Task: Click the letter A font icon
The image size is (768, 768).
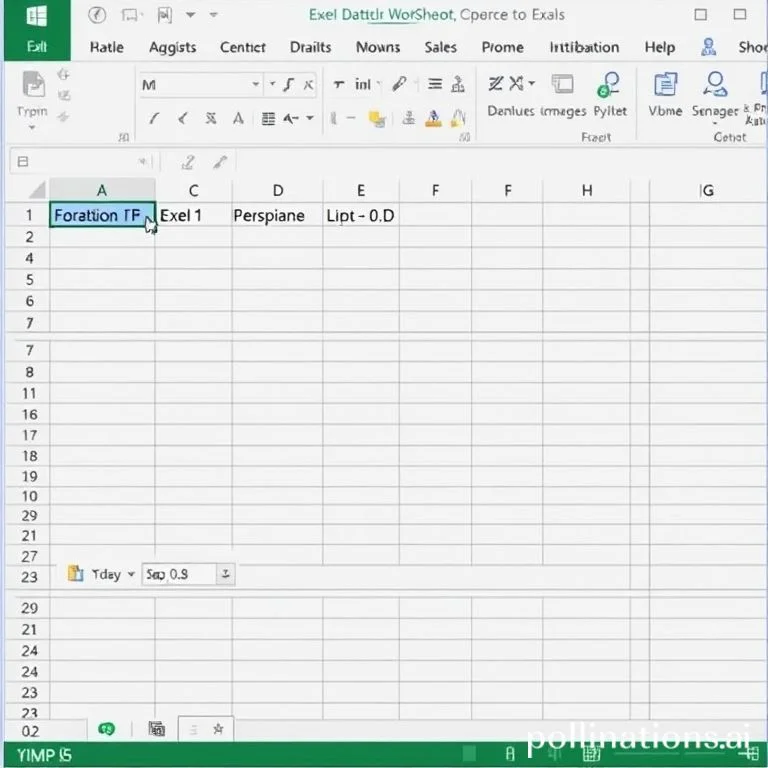Action: tap(238, 118)
